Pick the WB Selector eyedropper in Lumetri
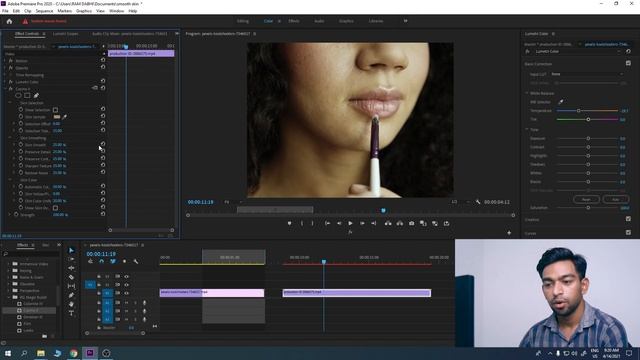 click(x=561, y=102)
